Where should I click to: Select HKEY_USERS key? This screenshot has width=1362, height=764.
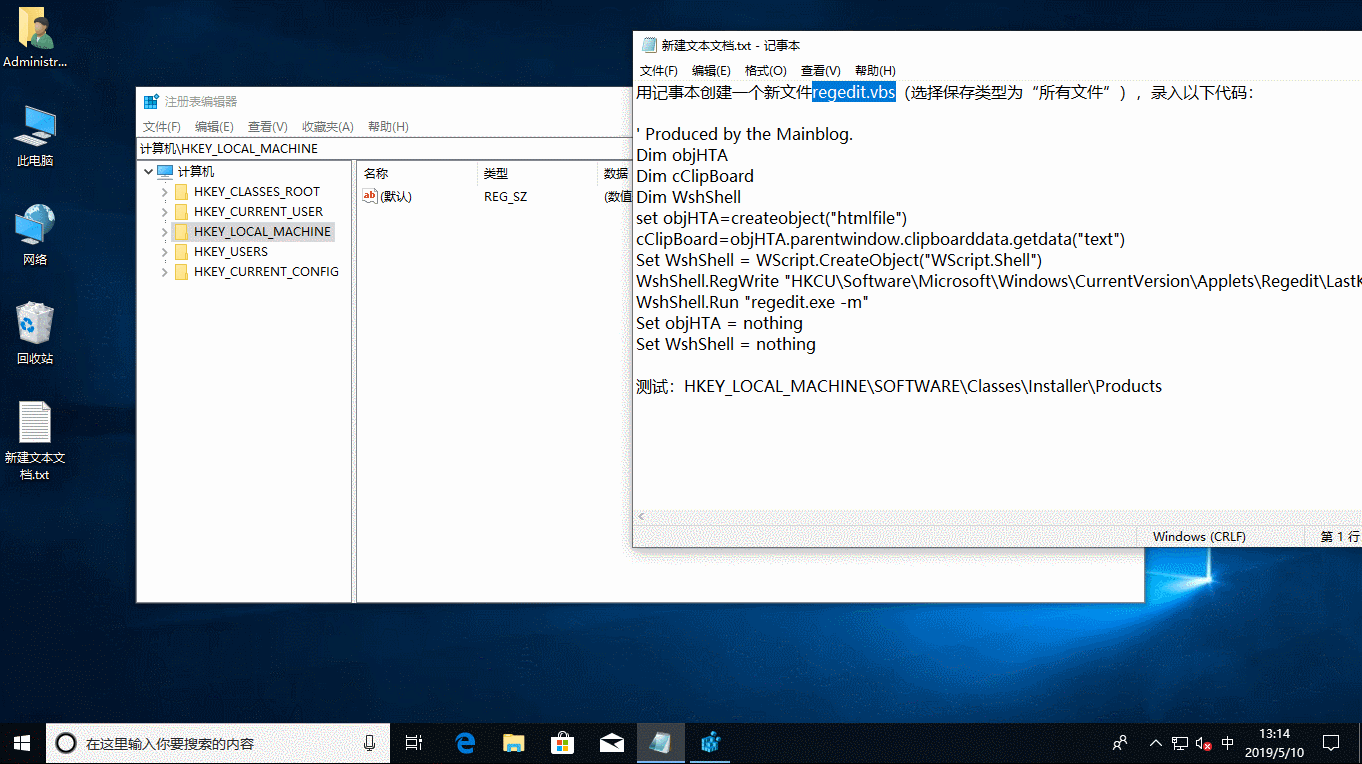click(231, 251)
